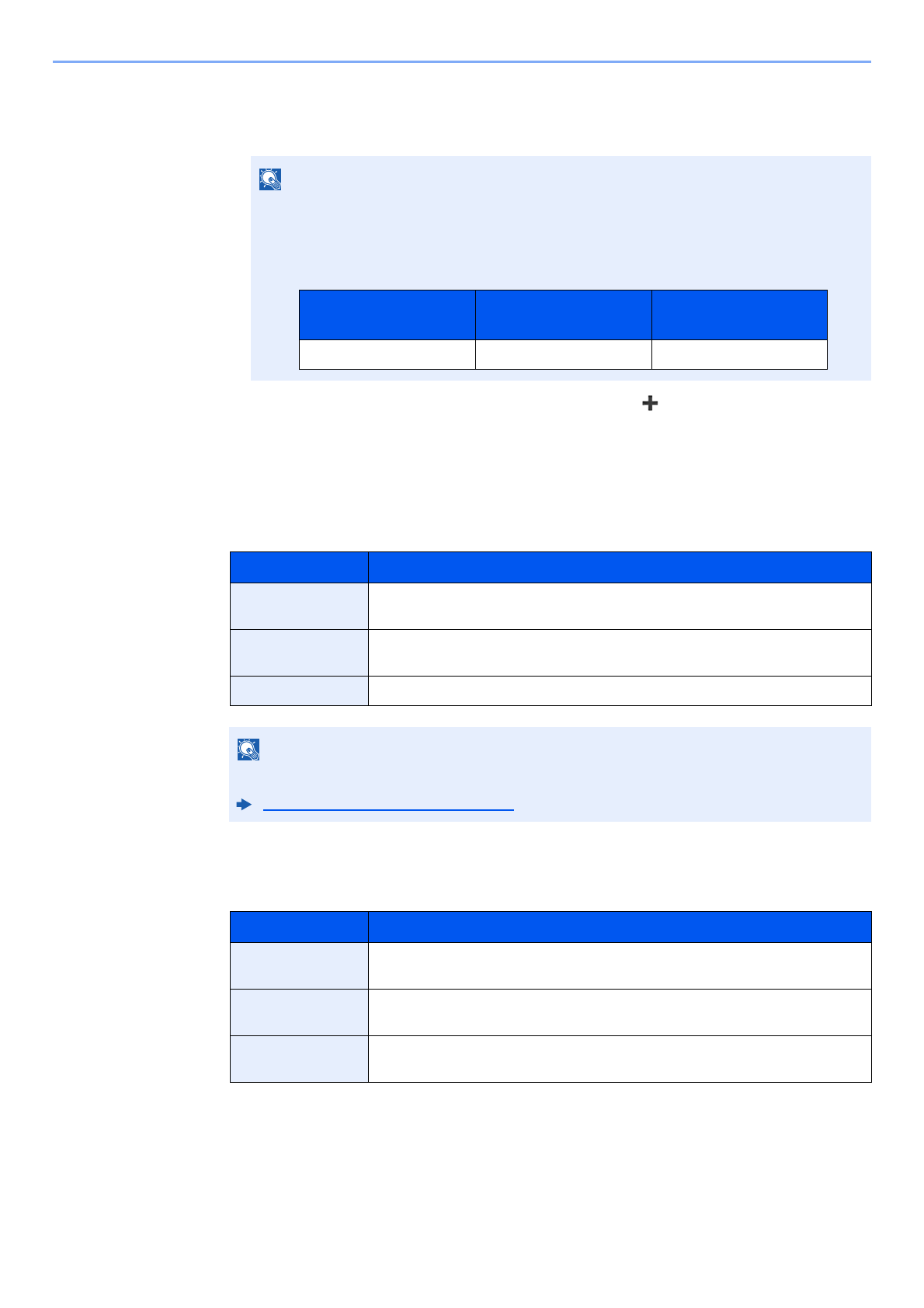Select the narrow header cell of the bottom table
The height and width of the screenshot is (1308, 924).
(x=299, y=927)
